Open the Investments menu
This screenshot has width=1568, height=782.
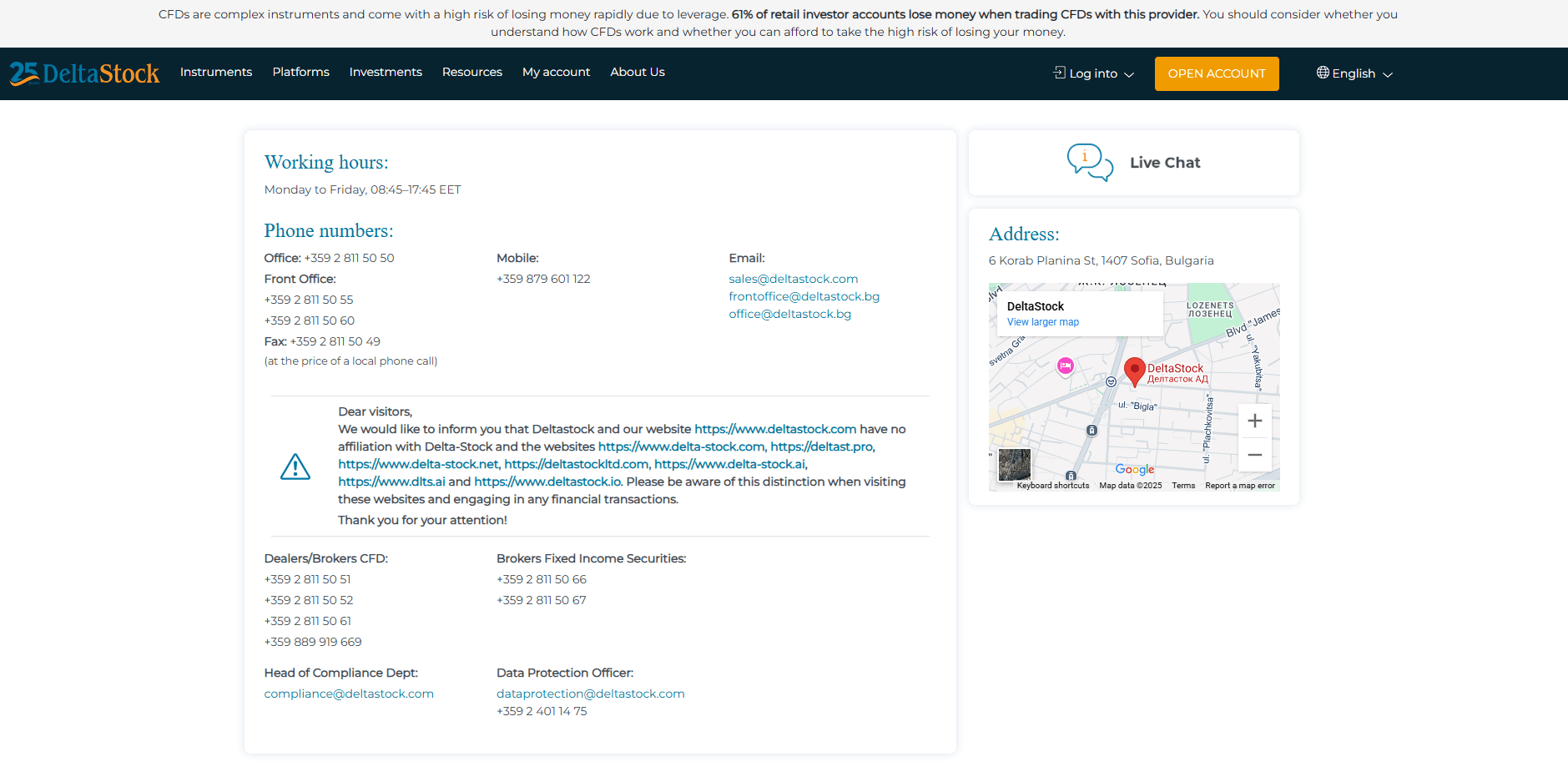(386, 72)
